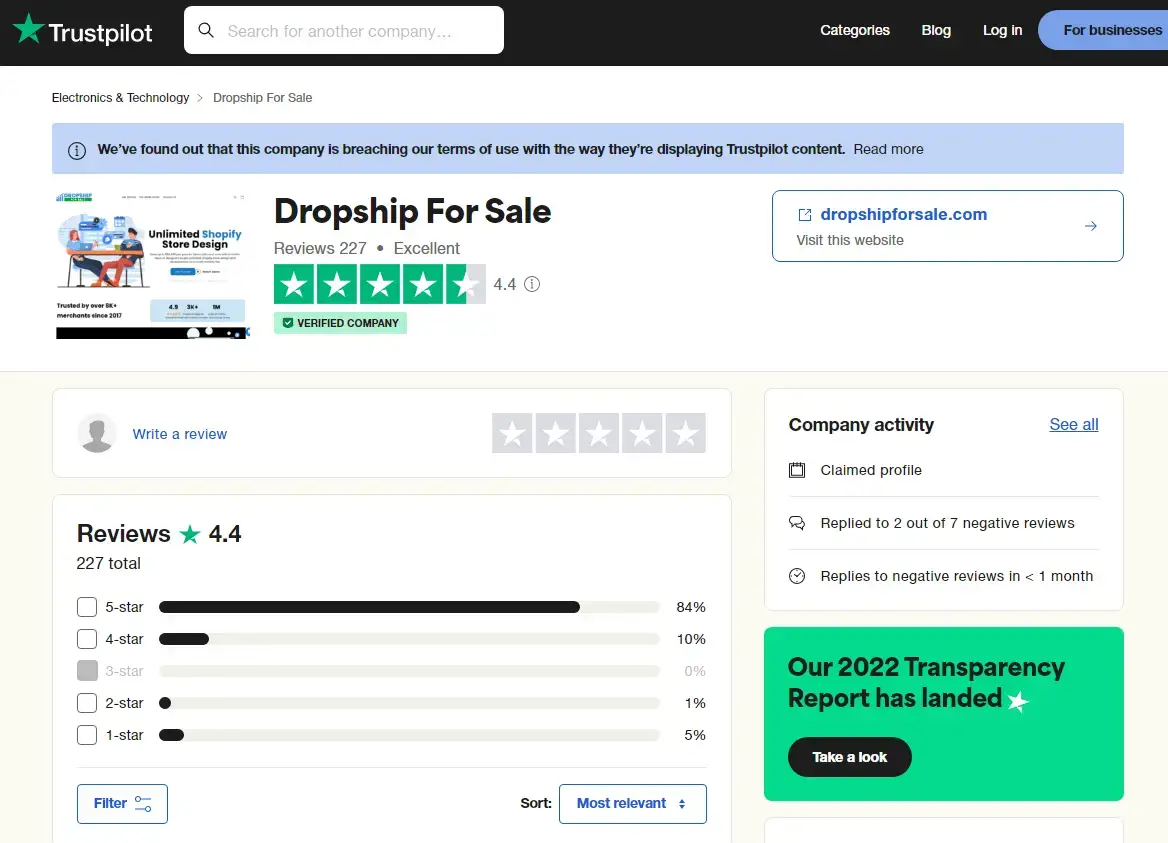
Task: Check the 4-star filter checkbox
Action: (x=87, y=639)
